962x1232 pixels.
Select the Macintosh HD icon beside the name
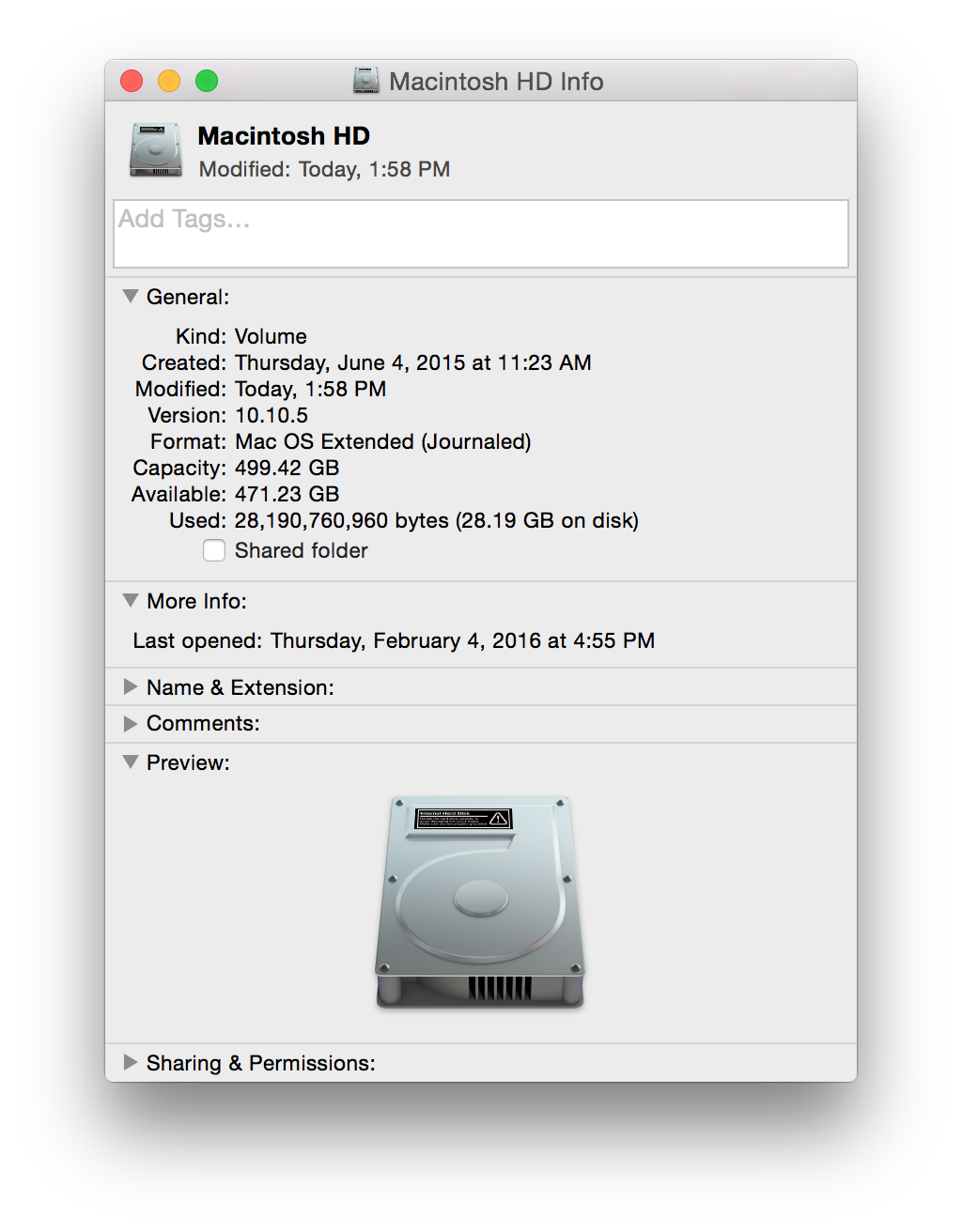[156, 150]
